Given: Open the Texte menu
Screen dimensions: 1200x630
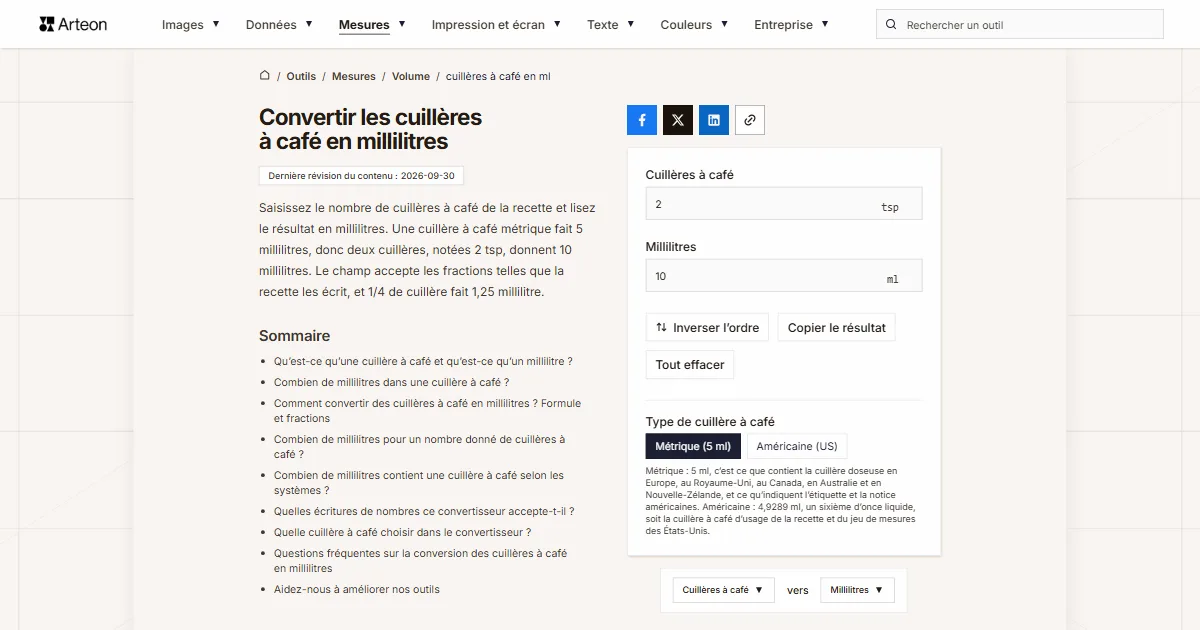Looking at the screenshot, I should point(611,25).
